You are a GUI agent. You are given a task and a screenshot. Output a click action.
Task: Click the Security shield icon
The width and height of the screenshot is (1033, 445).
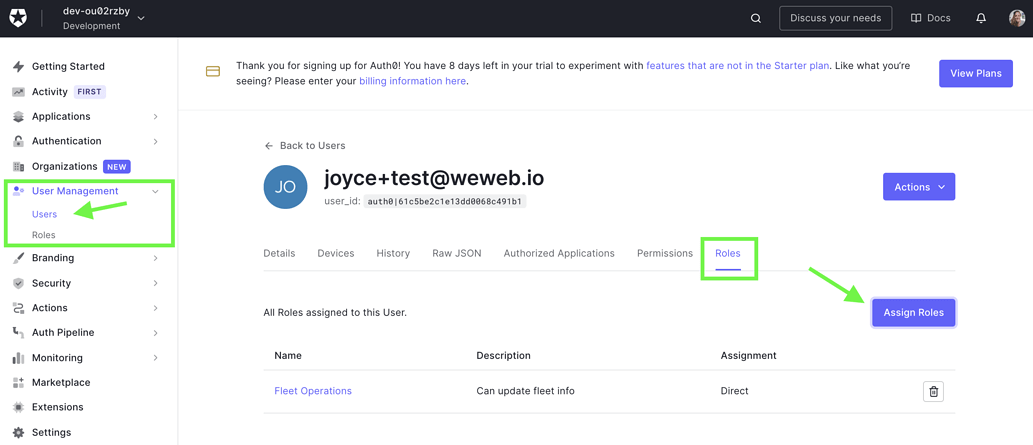click(x=18, y=283)
